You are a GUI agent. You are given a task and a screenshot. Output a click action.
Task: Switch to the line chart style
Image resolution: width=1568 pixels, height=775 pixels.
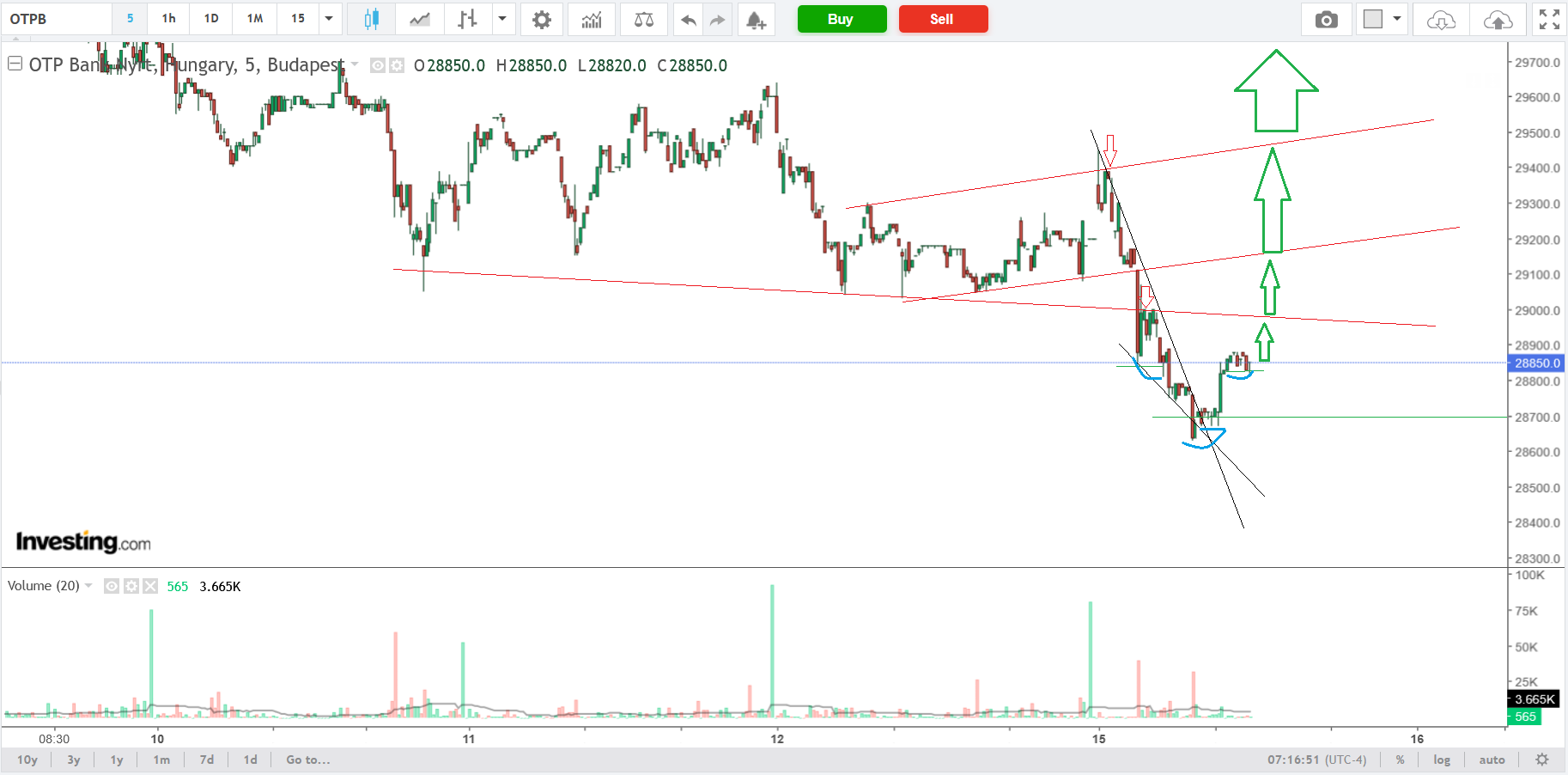click(420, 19)
